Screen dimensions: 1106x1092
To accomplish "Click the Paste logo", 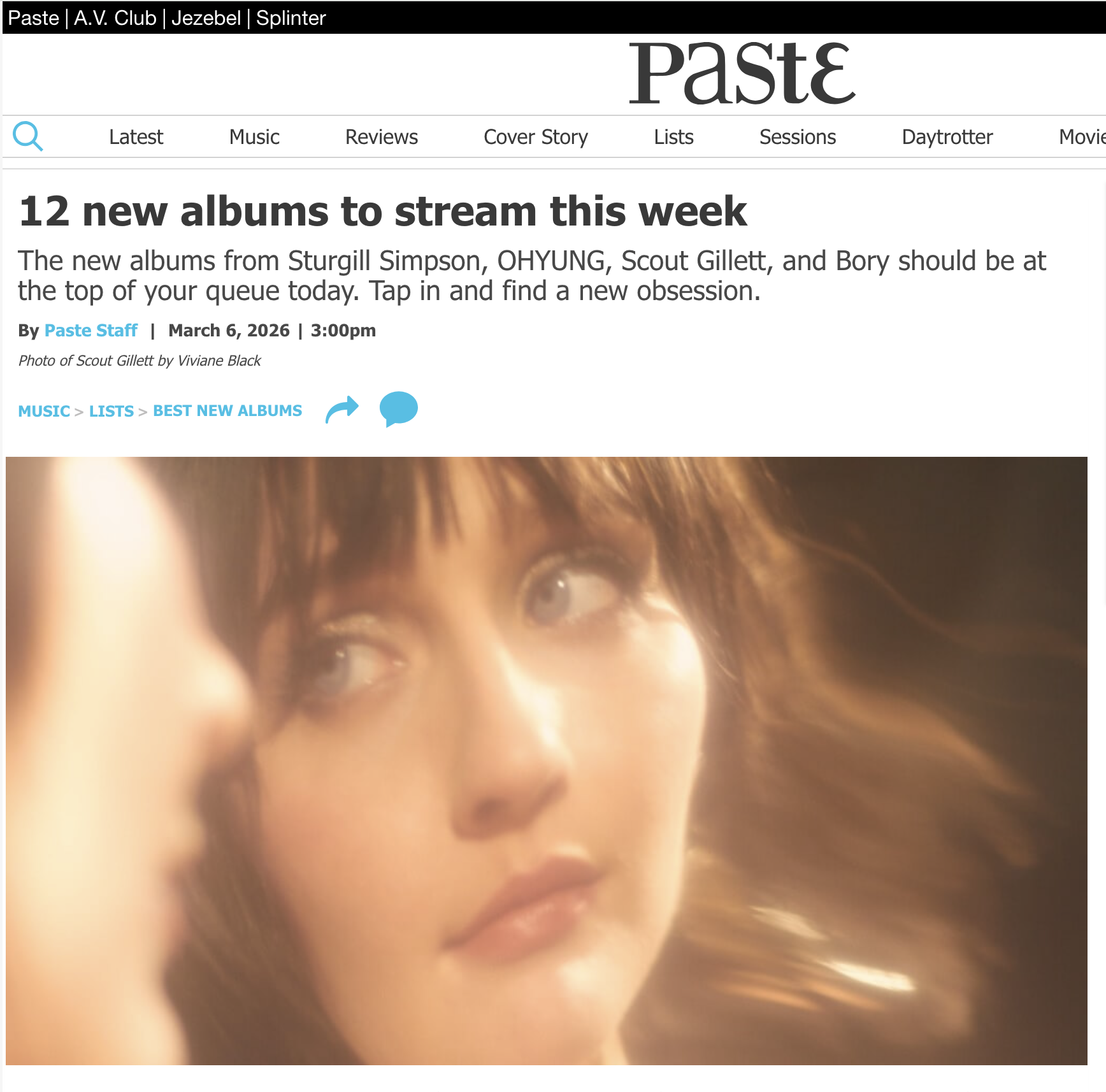I will (x=742, y=73).
